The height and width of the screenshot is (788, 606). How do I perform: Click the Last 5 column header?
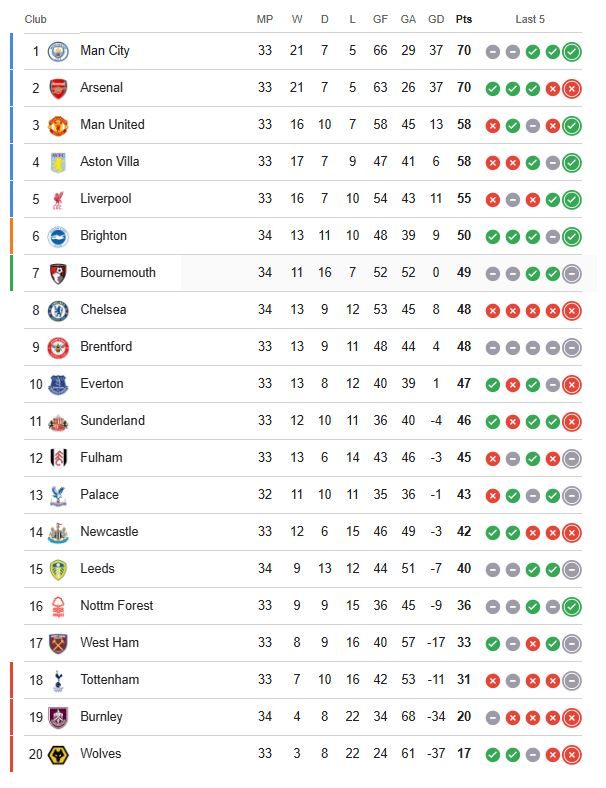[530, 19]
